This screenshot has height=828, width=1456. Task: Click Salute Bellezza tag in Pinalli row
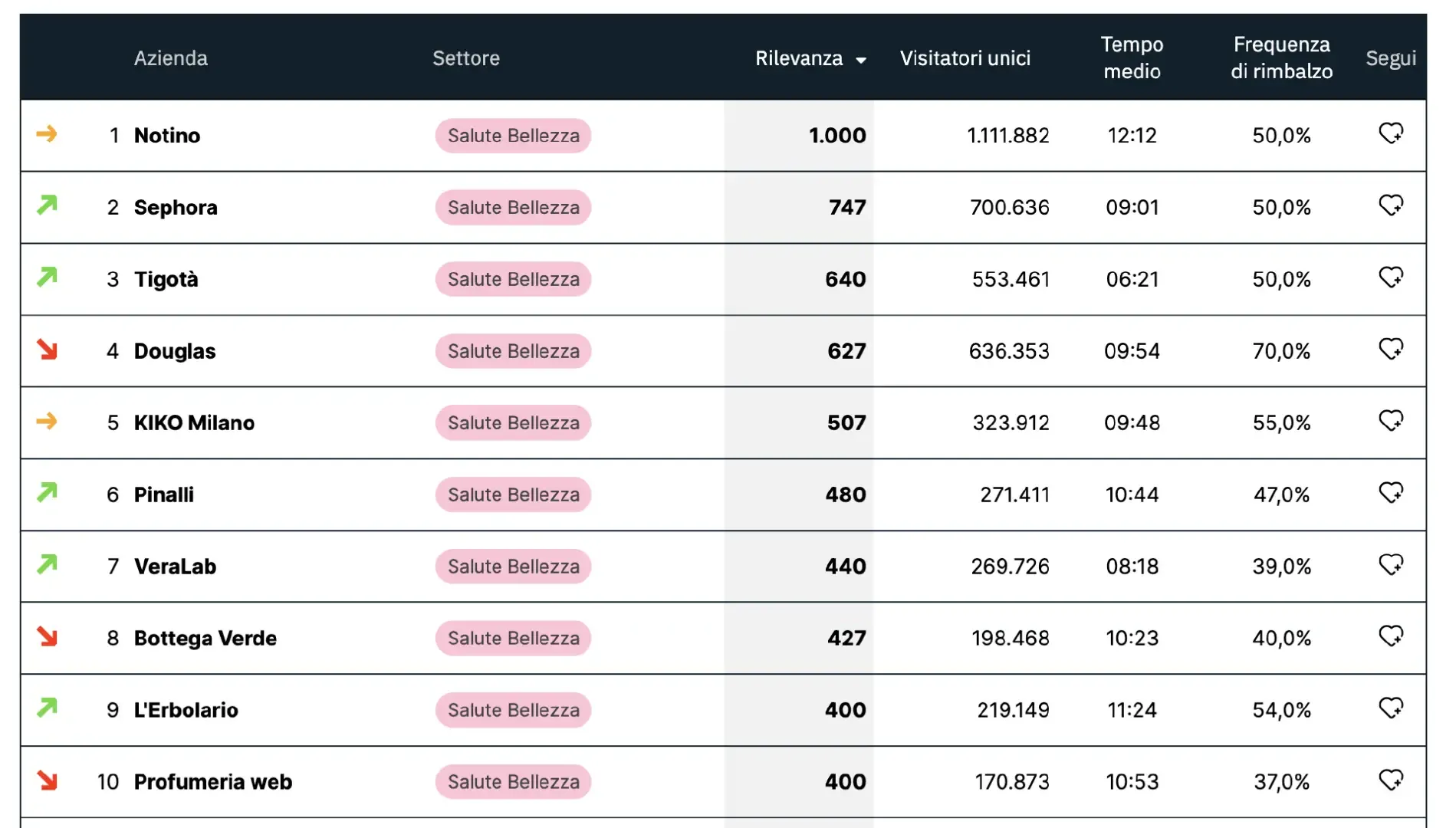[514, 495]
